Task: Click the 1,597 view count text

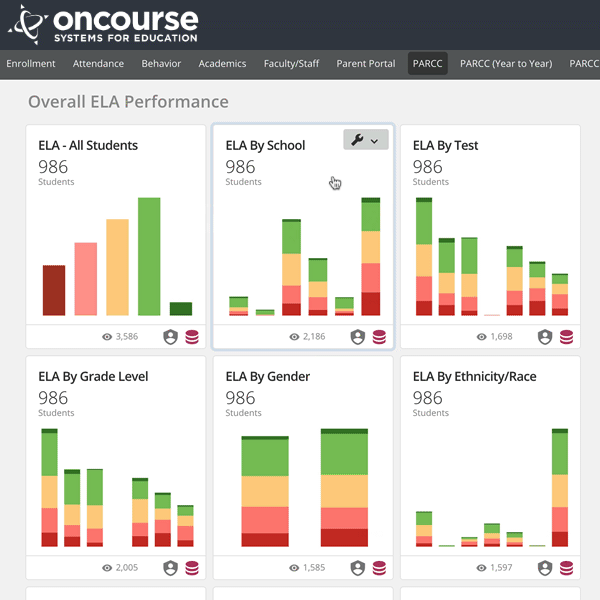Action: point(501,568)
